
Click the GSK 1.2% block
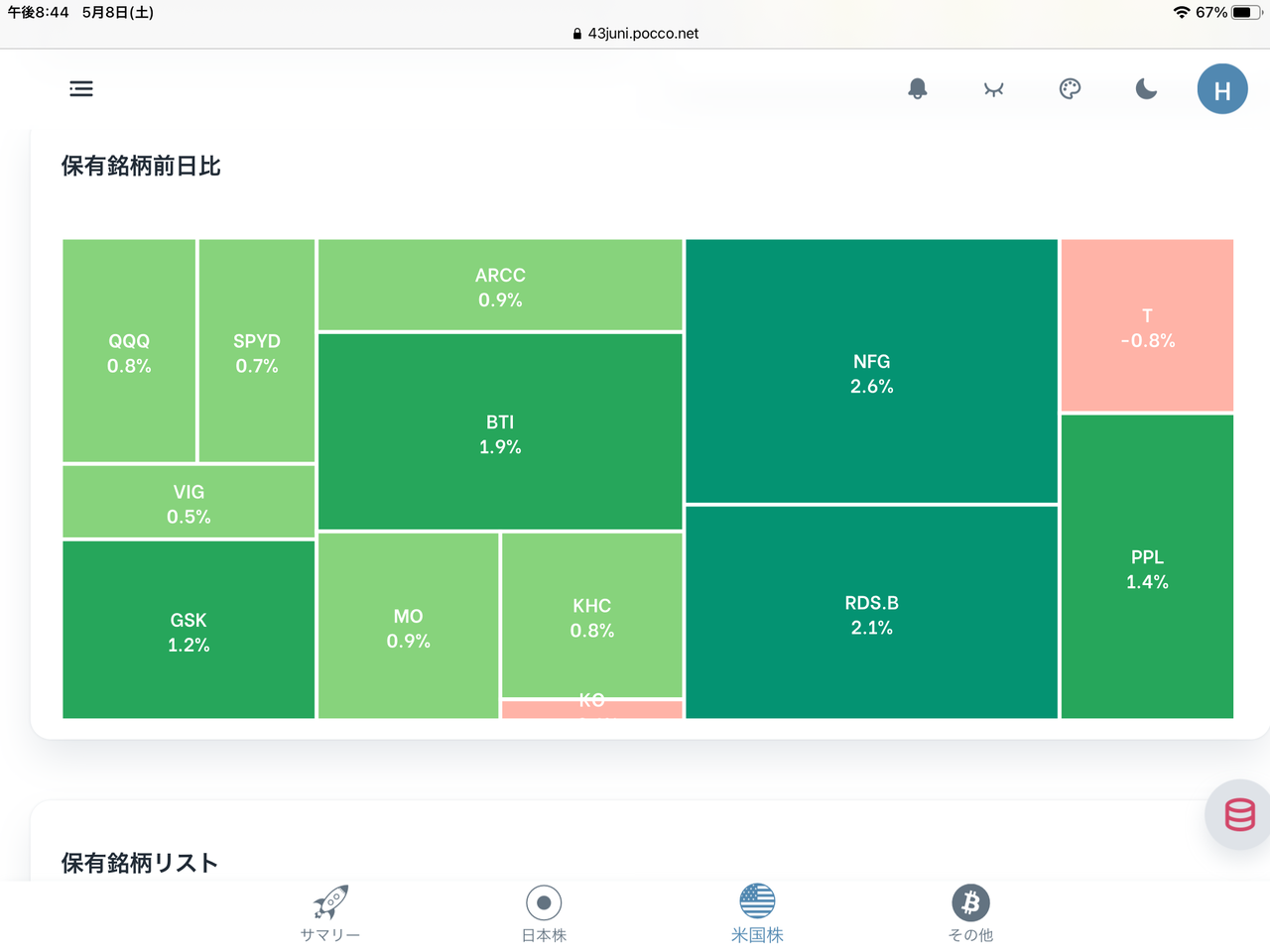pyautogui.click(x=189, y=630)
